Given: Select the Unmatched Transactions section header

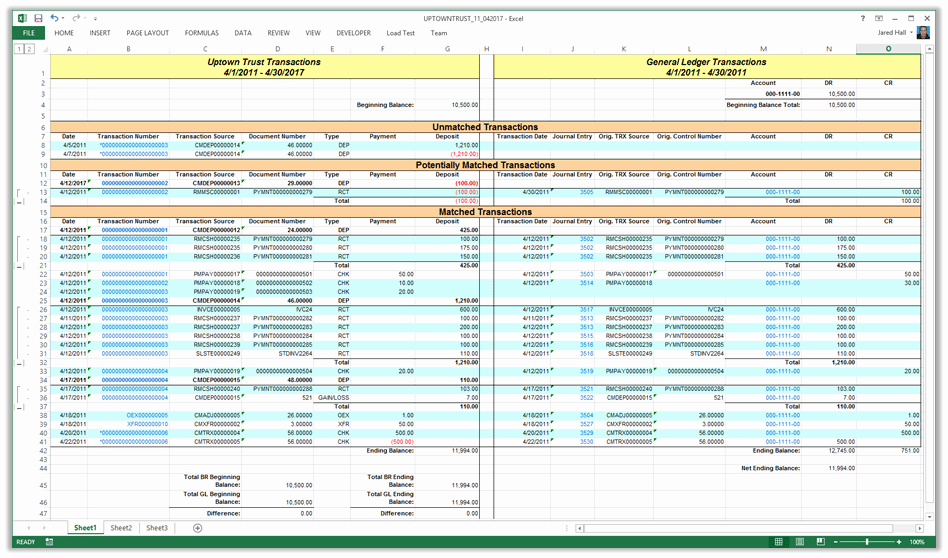Looking at the screenshot, I should coord(485,127).
